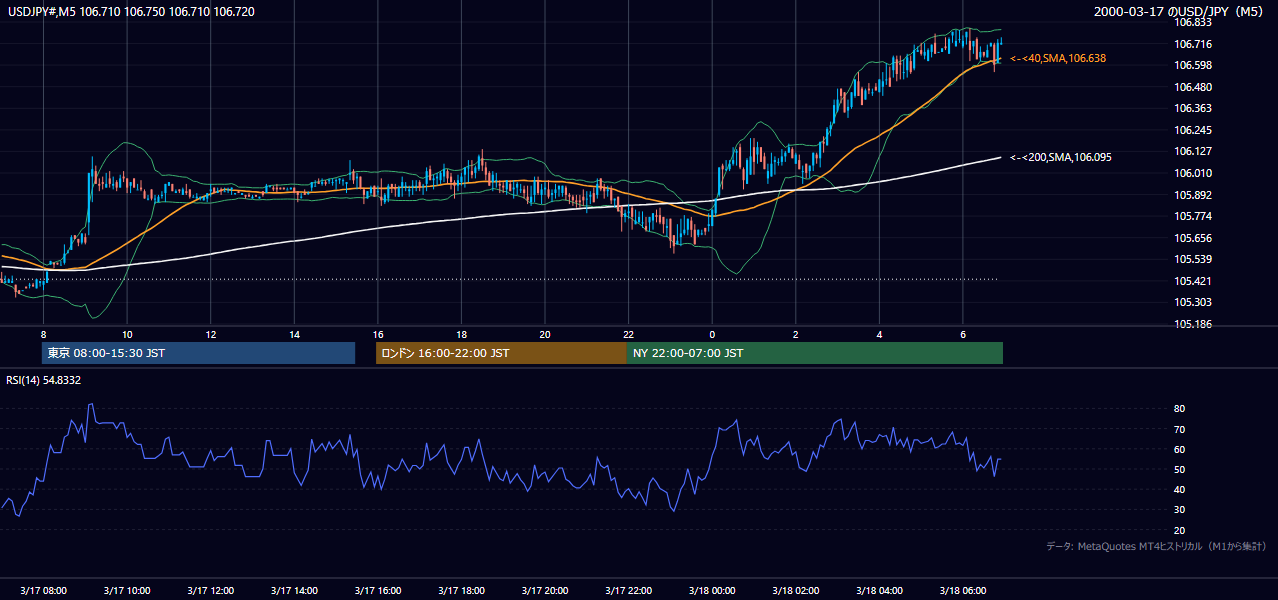
Task: Click the dotted horizontal price level line
Action: click(500, 279)
